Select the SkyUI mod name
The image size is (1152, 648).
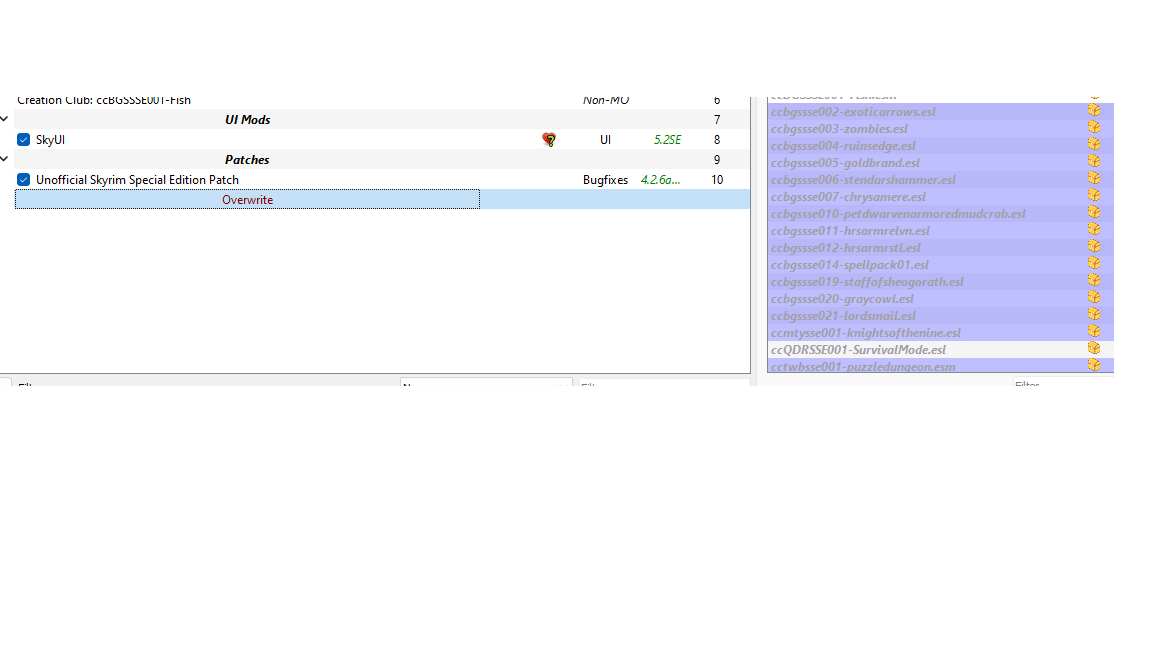click(50, 140)
